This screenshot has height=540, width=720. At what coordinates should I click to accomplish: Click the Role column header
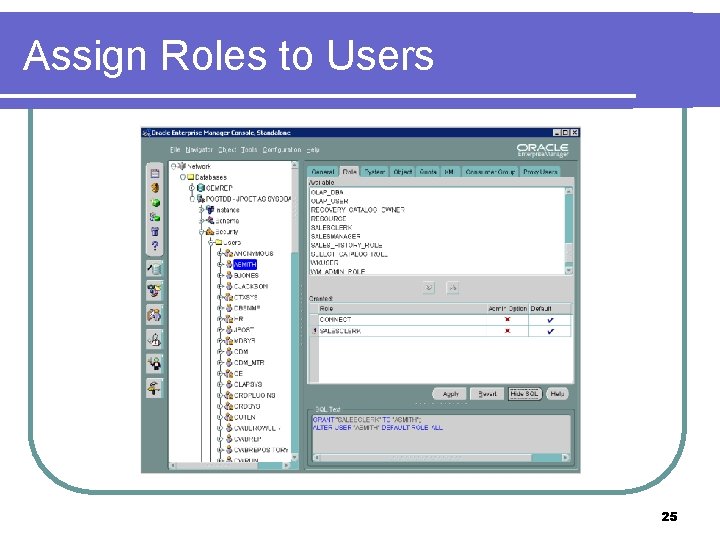pos(402,308)
